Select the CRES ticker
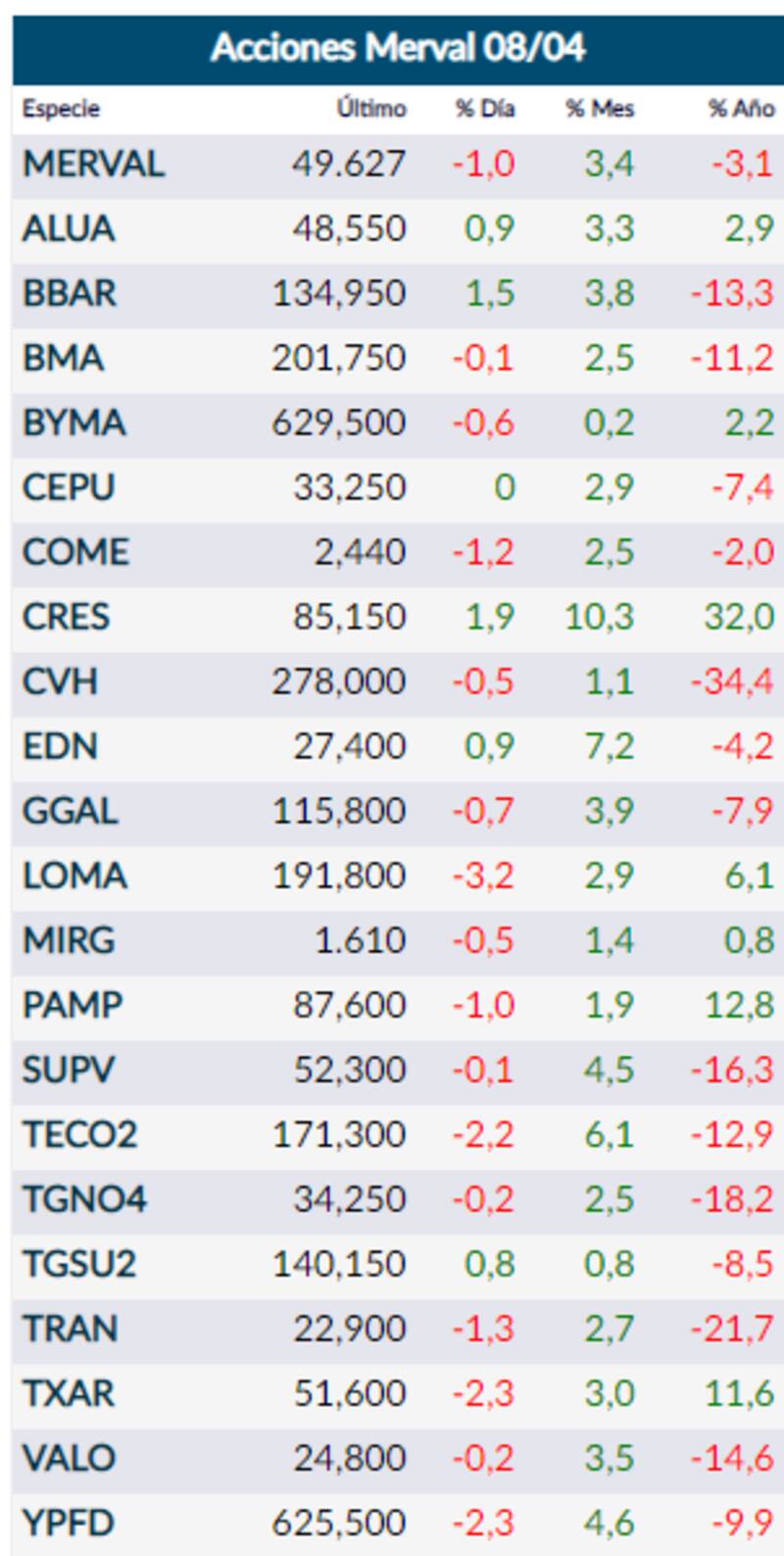The width and height of the screenshot is (784, 1556). 66,617
